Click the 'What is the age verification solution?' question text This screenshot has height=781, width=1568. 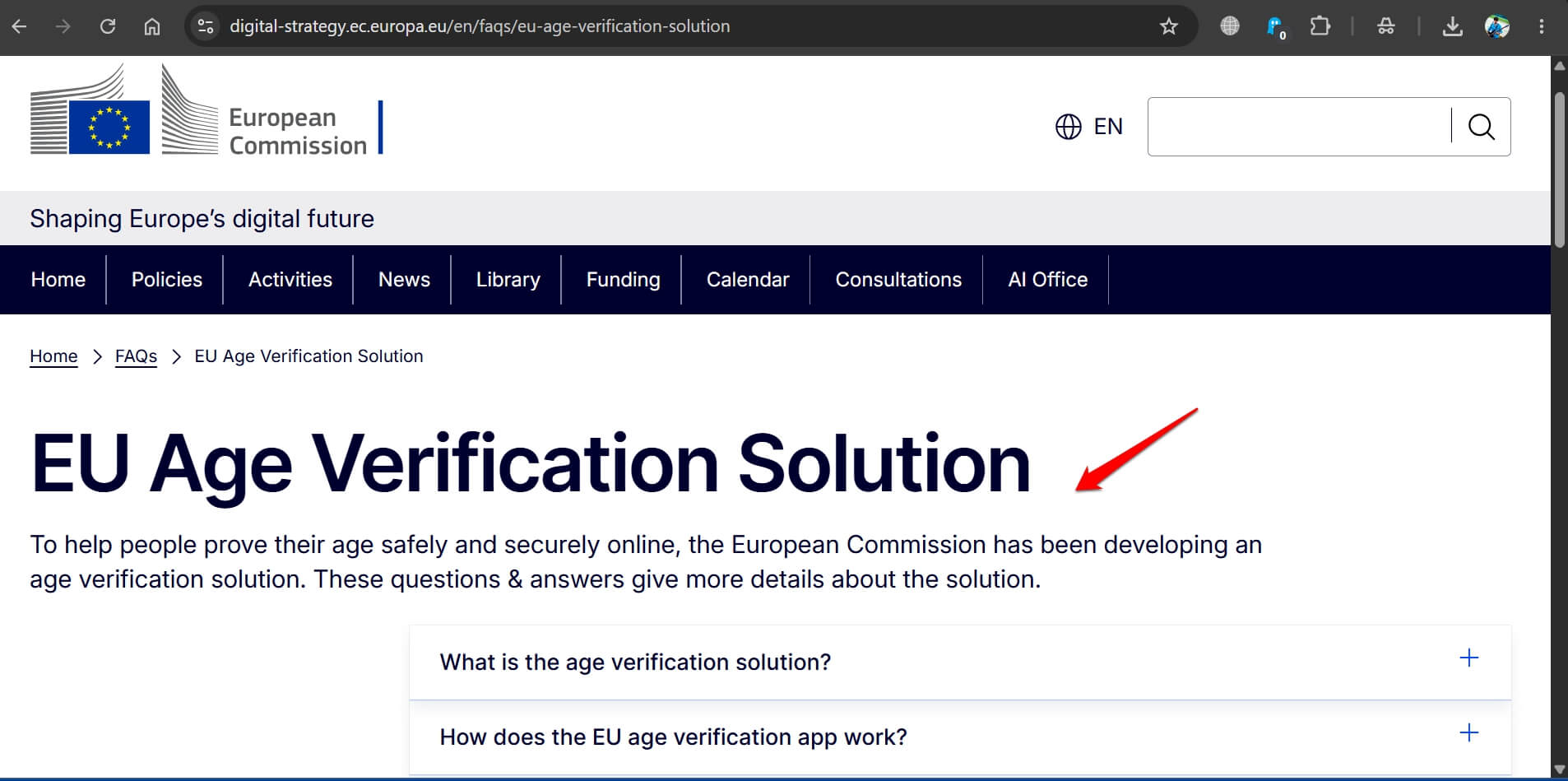point(635,662)
